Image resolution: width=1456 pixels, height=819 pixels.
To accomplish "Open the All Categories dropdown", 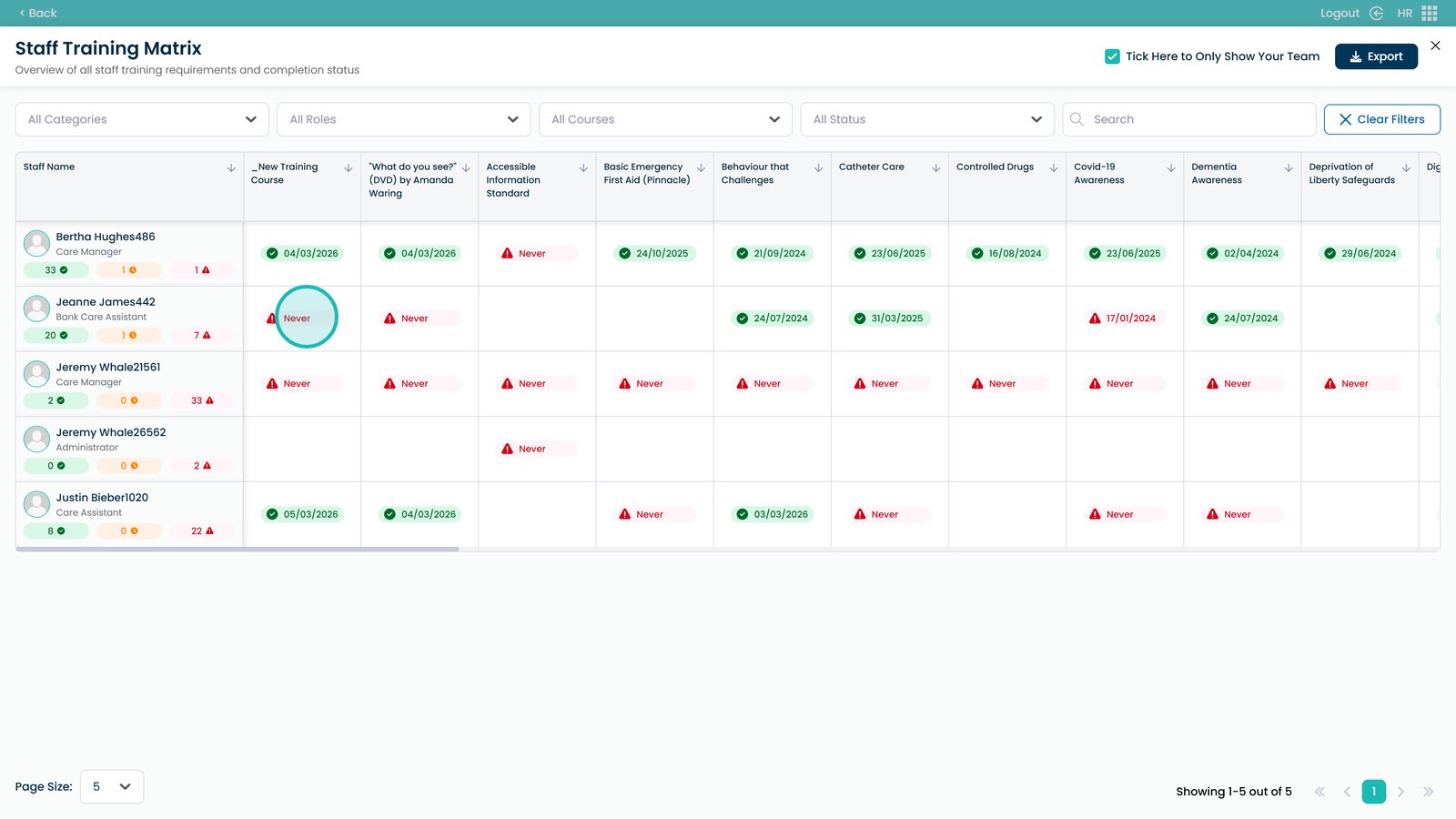I will tap(142, 119).
